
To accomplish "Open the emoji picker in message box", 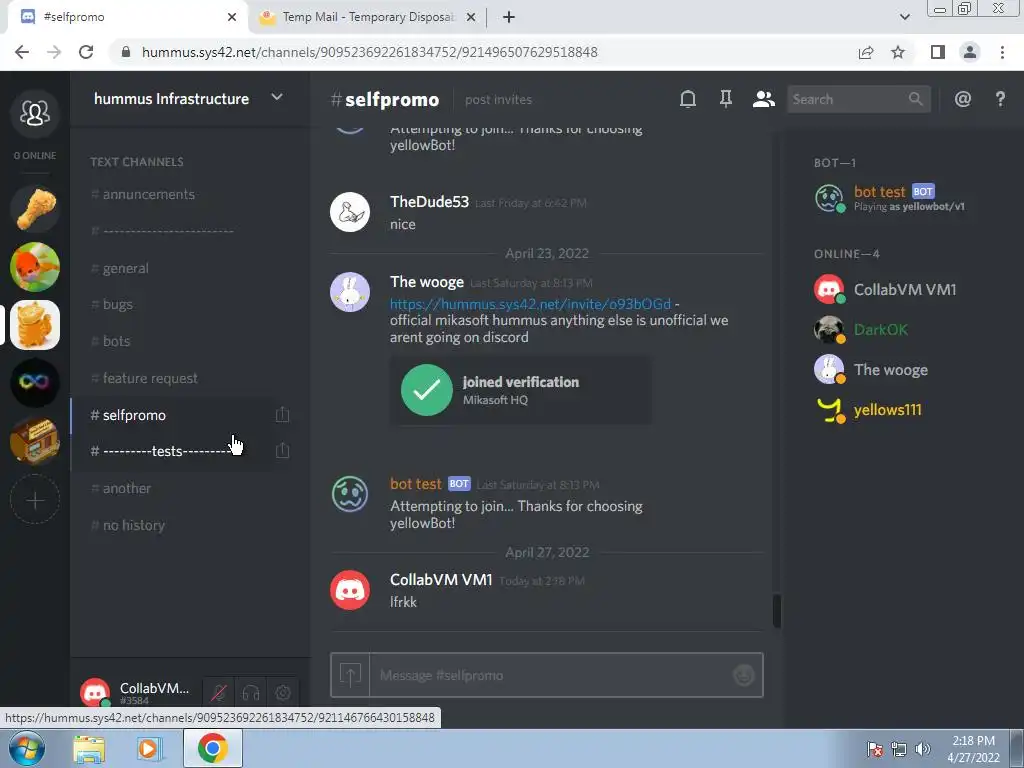I will (x=743, y=675).
